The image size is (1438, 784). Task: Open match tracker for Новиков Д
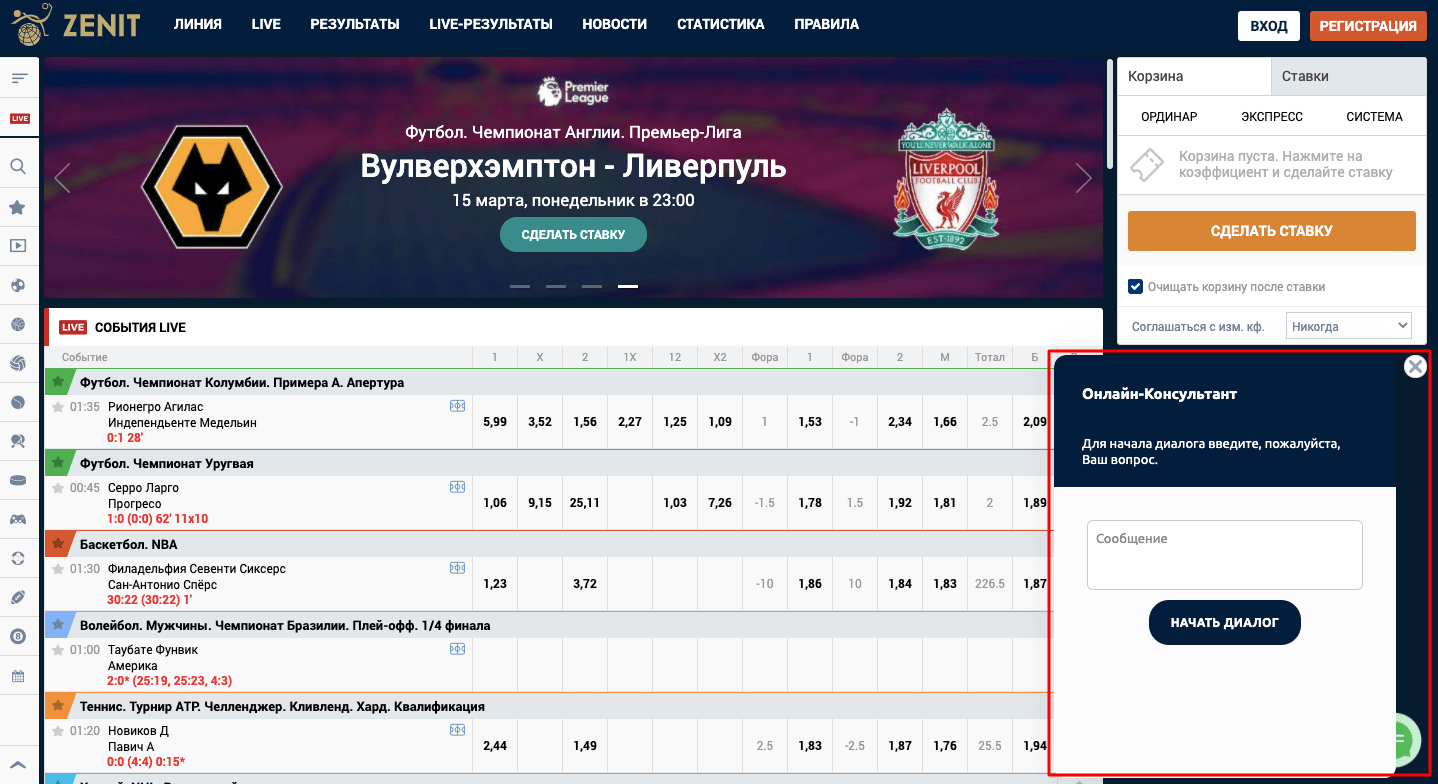(457, 730)
